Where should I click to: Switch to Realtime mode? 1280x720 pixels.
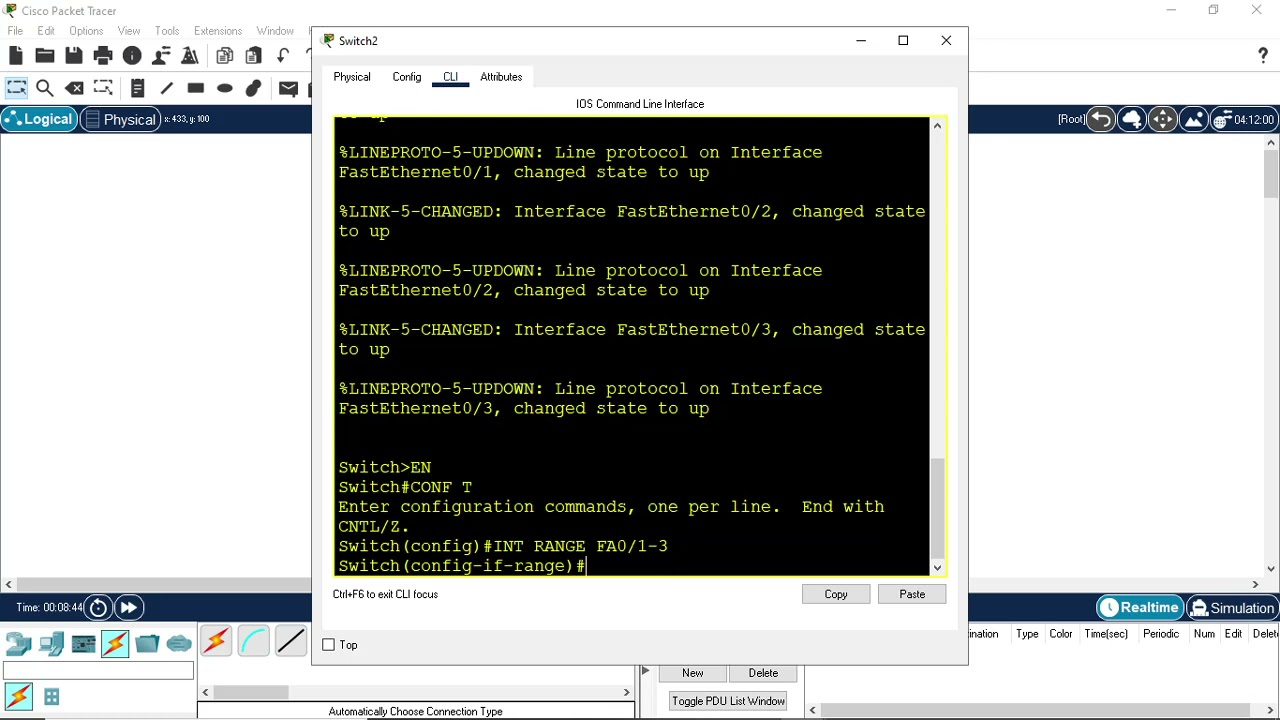coord(1140,608)
